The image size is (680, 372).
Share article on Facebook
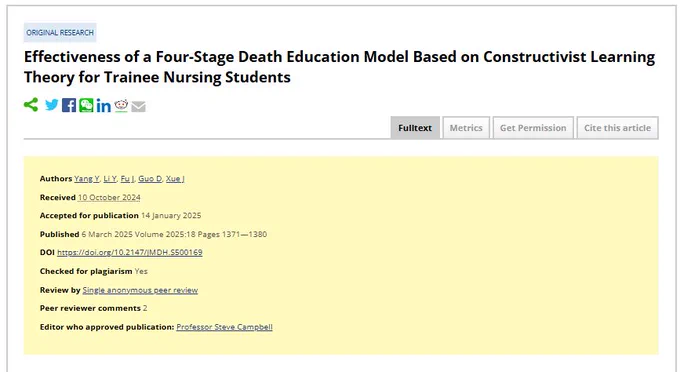pos(69,105)
